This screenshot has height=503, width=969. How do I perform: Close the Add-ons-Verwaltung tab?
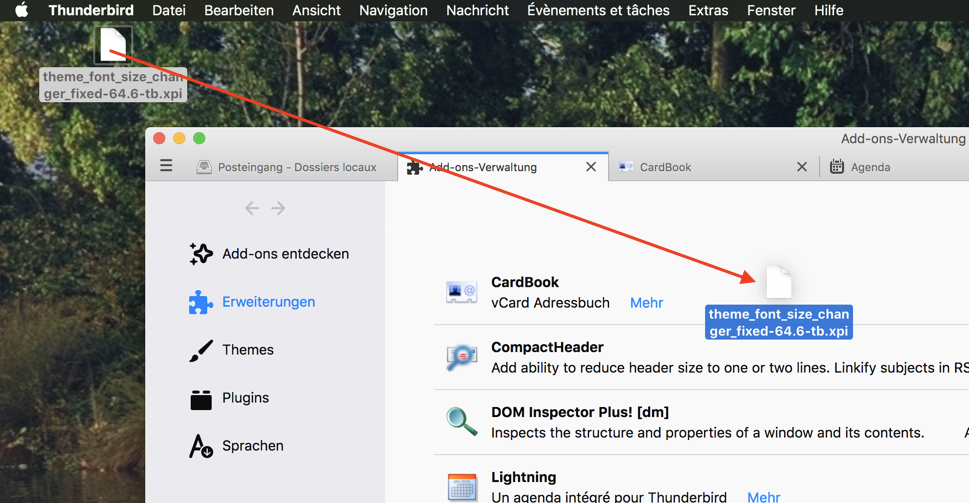pos(591,167)
